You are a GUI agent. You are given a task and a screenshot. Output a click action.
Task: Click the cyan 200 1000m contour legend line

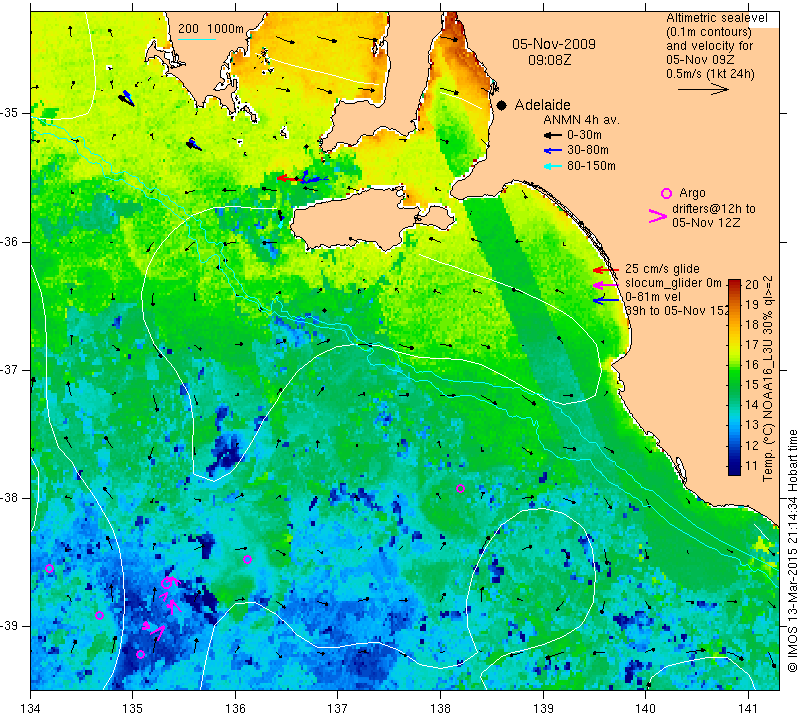coord(197,39)
